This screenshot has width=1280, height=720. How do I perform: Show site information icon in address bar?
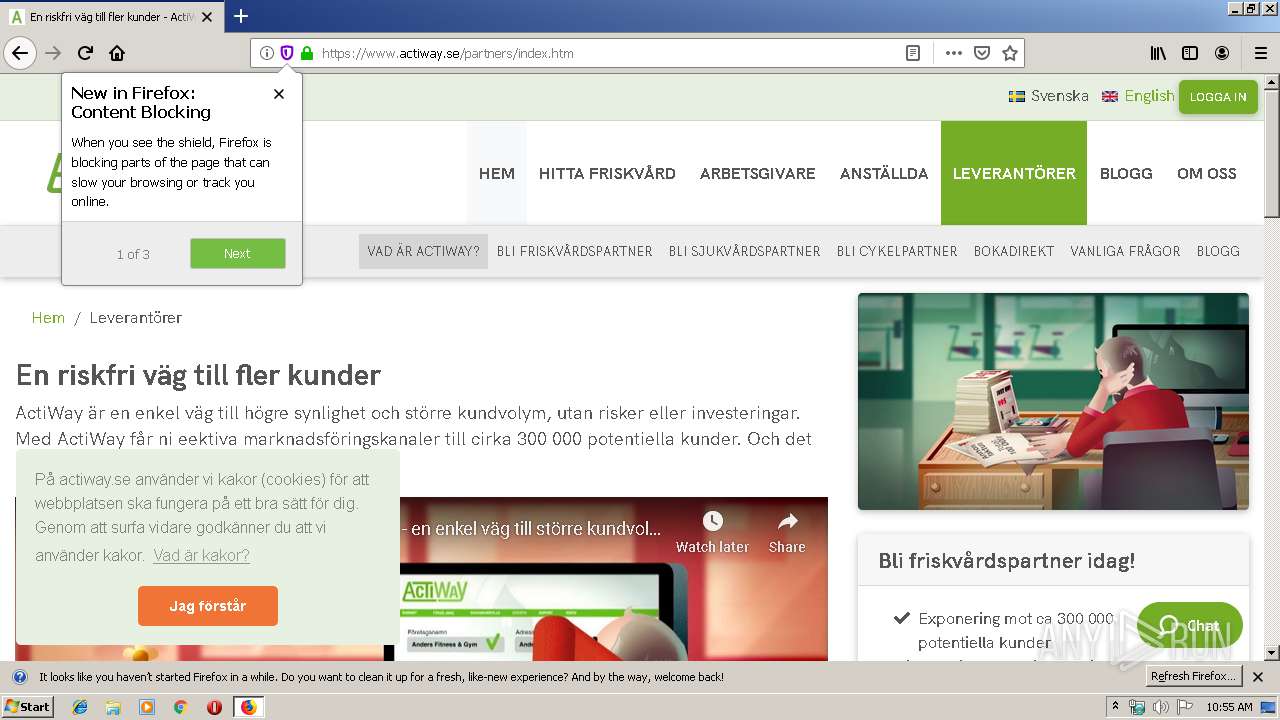pyautogui.click(x=267, y=53)
